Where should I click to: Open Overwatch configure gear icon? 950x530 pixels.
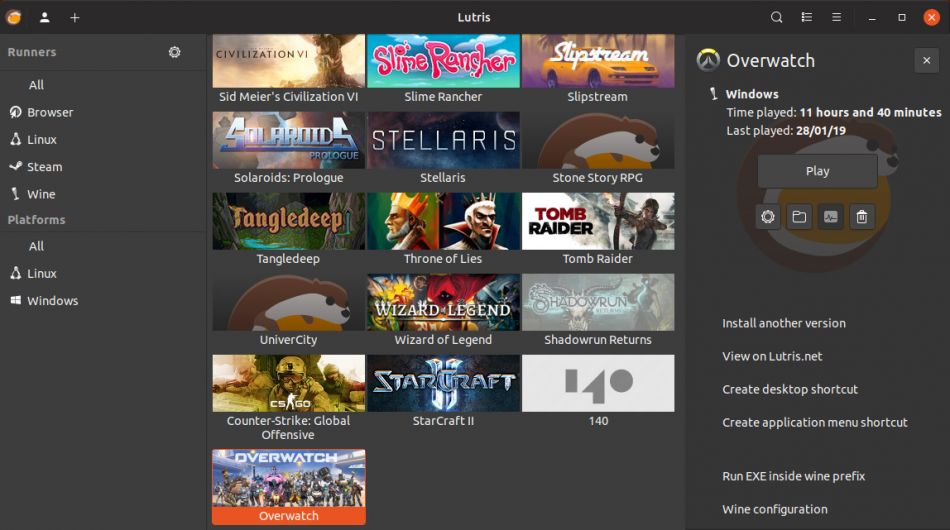pos(768,217)
